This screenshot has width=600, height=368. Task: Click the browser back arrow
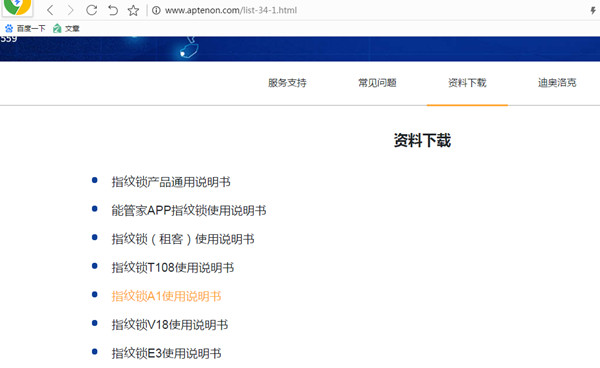point(50,10)
